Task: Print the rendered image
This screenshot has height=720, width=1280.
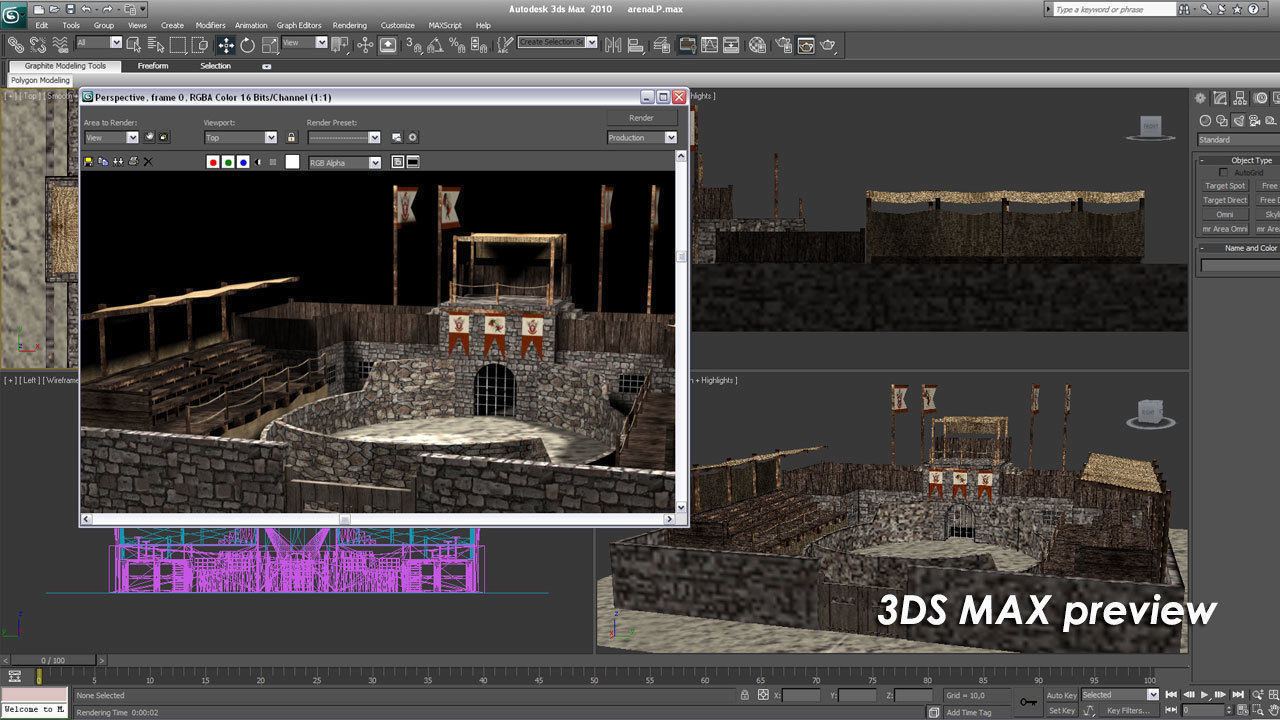Action: (x=133, y=161)
